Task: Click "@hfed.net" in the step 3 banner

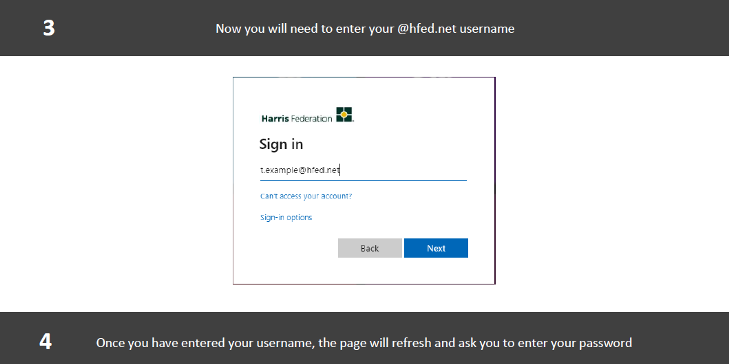Action: (x=427, y=29)
